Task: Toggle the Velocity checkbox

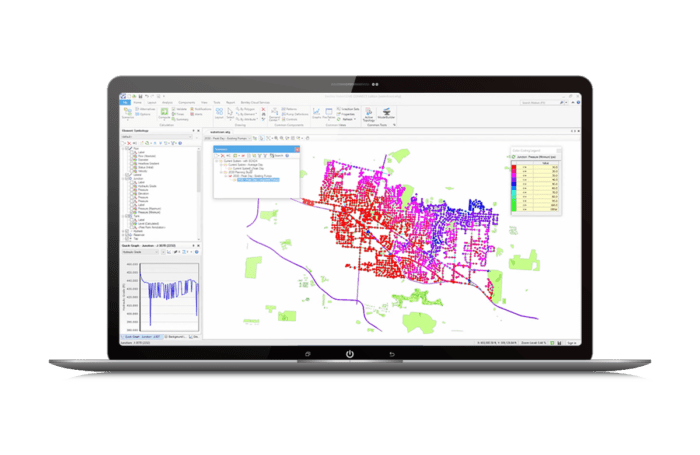Action: tap(132, 171)
